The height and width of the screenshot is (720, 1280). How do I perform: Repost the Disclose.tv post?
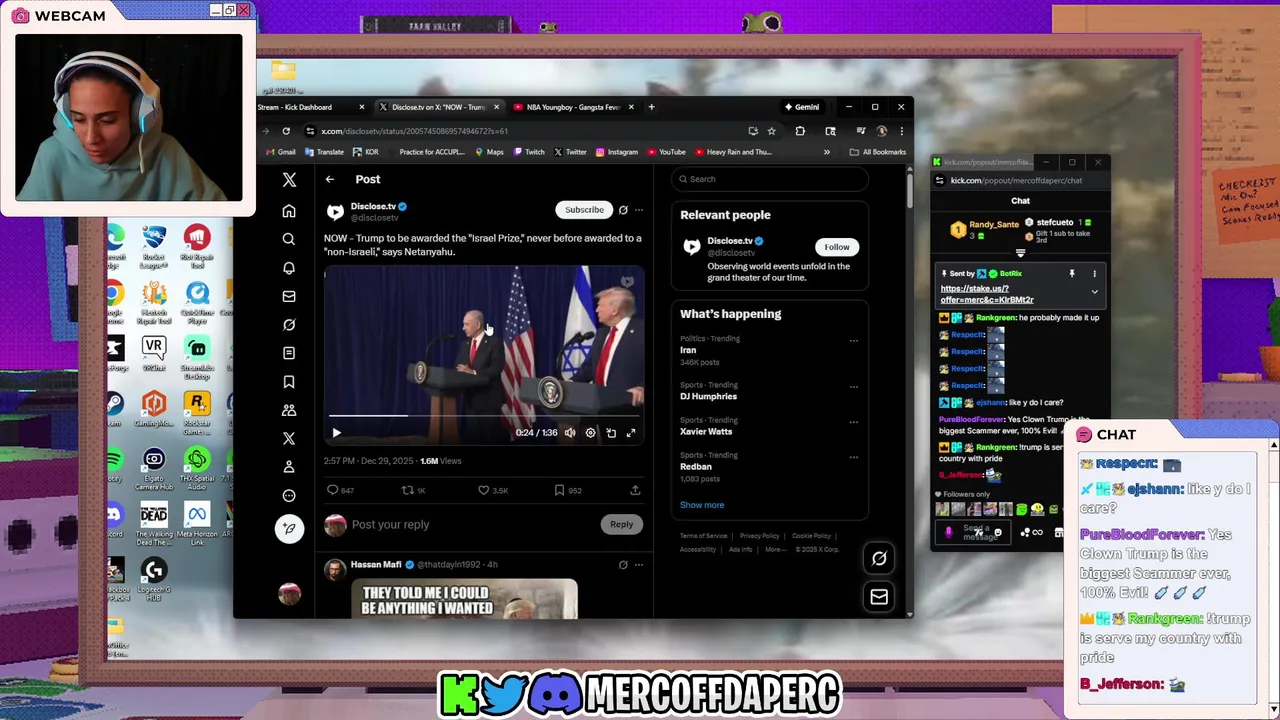point(407,490)
